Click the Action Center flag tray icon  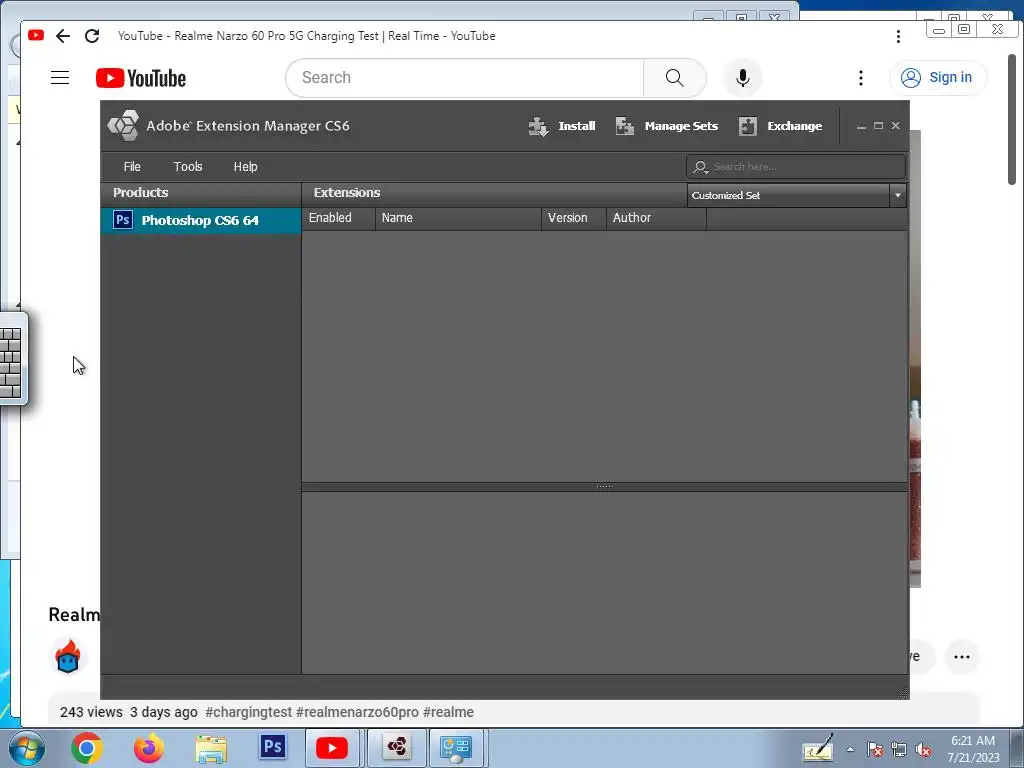(875, 750)
